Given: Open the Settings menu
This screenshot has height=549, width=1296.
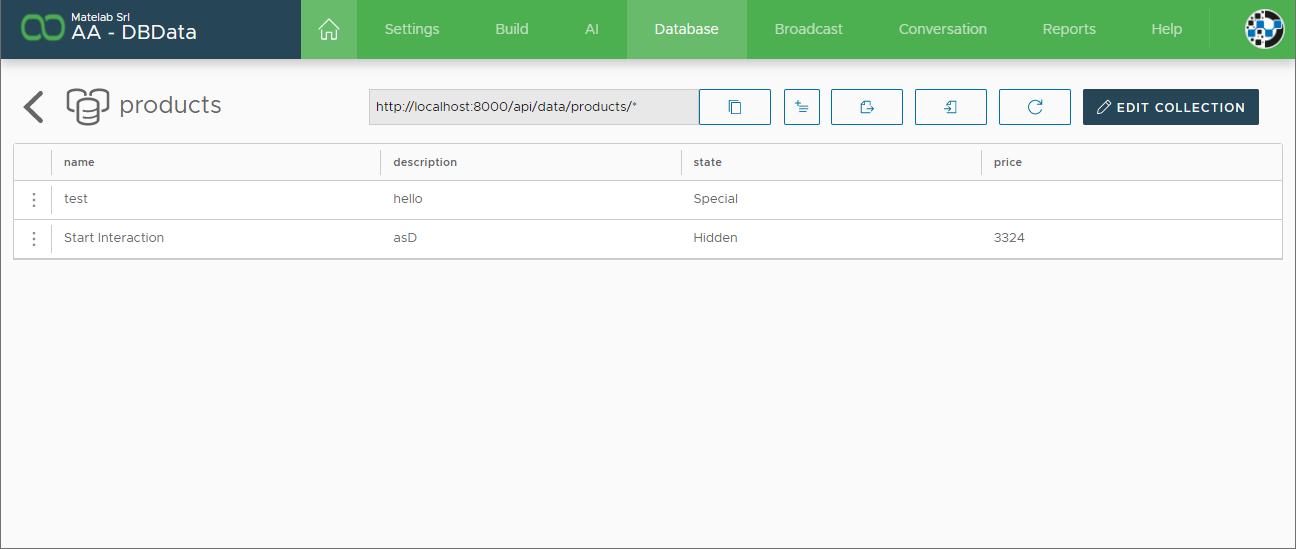Looking at the screenshot, I should point(412,30).
